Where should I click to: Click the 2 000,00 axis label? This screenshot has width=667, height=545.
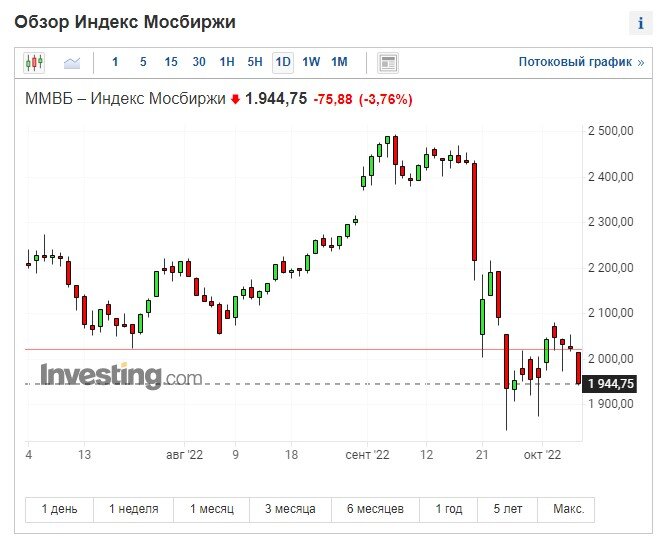point(611,359)
